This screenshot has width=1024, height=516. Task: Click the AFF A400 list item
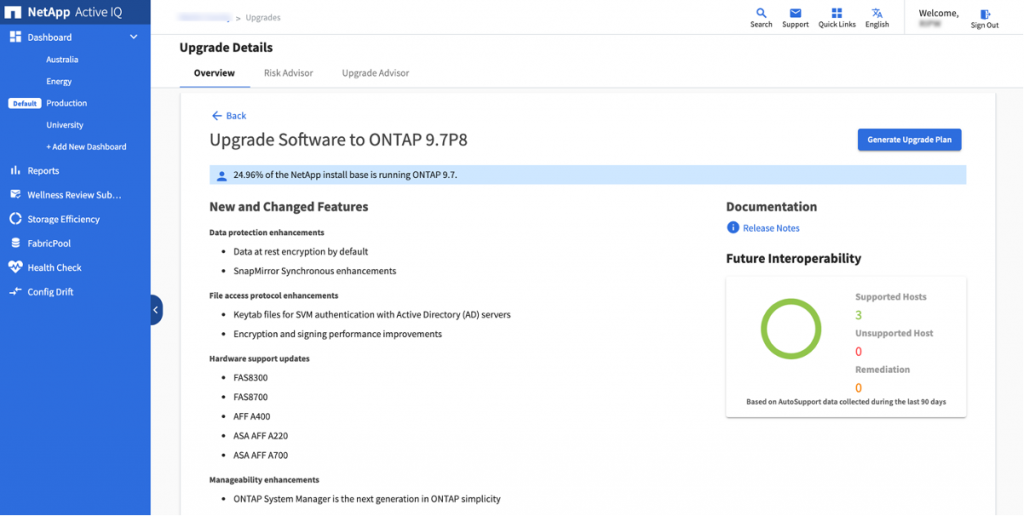[251, 416]
